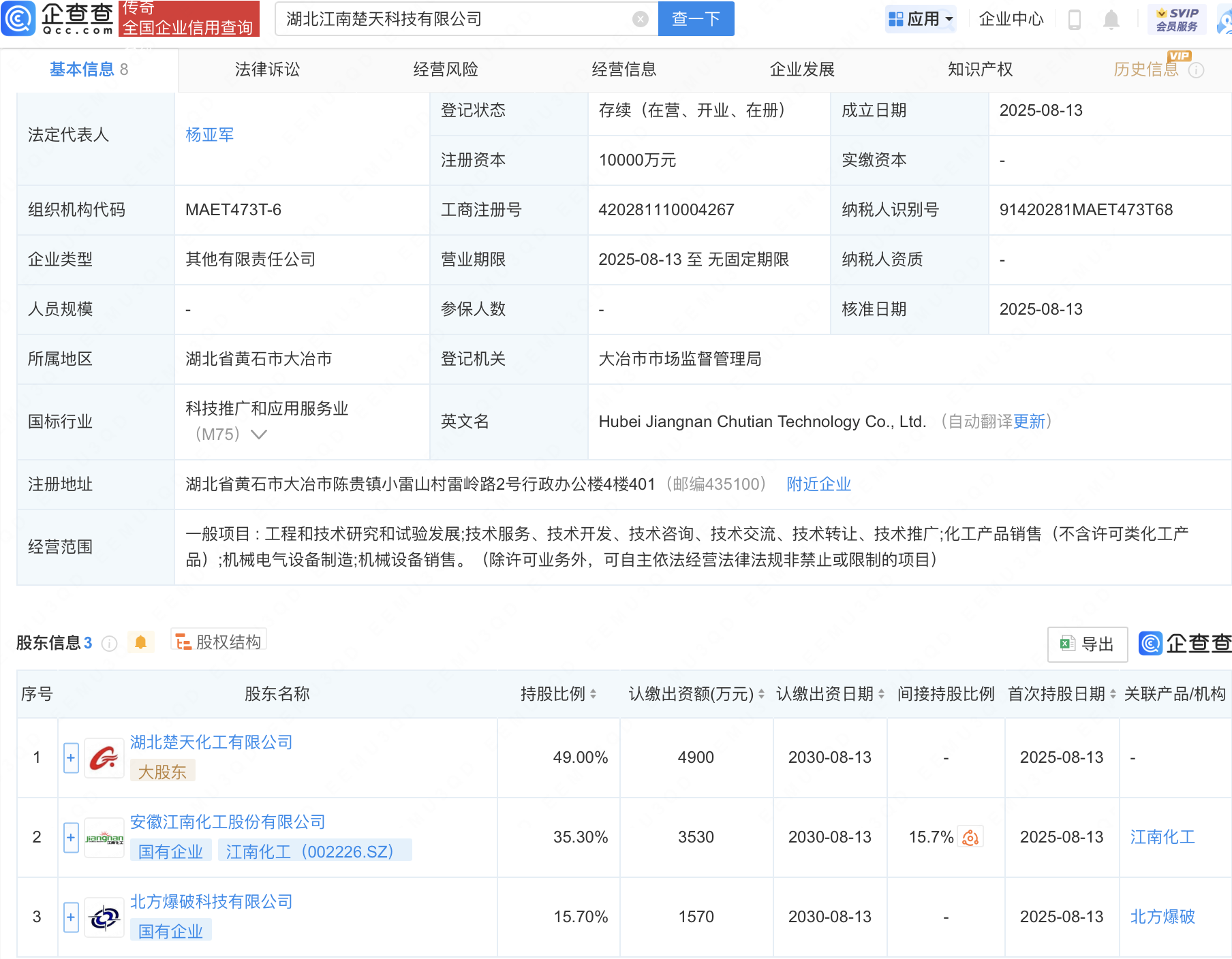The height and width of the screenshot is (959, 1232).
Task: Click the 国有企业 tag under 北方爆破科技
Action: pos(170,931)
